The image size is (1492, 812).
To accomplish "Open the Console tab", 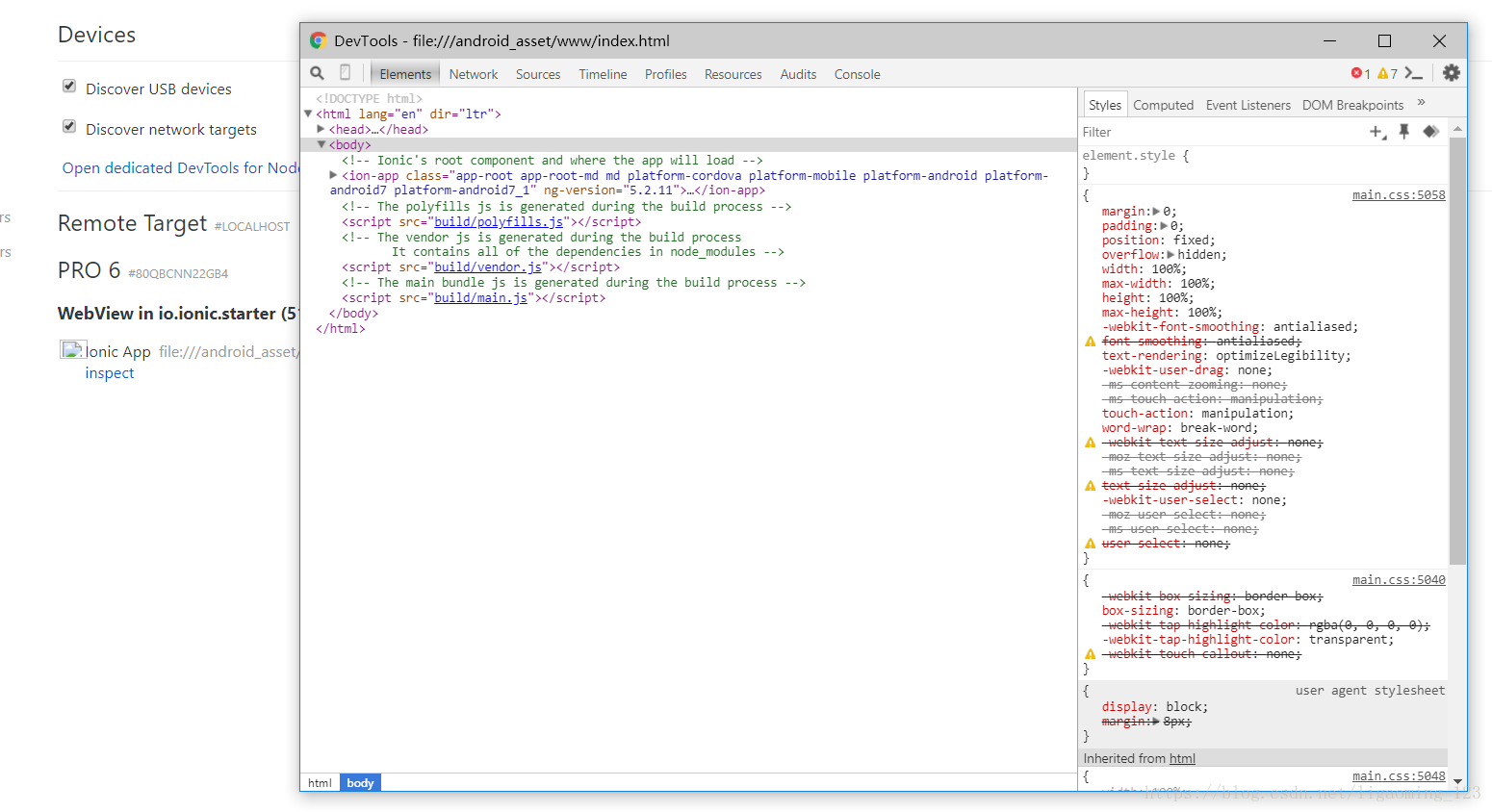I will (858, 74).
